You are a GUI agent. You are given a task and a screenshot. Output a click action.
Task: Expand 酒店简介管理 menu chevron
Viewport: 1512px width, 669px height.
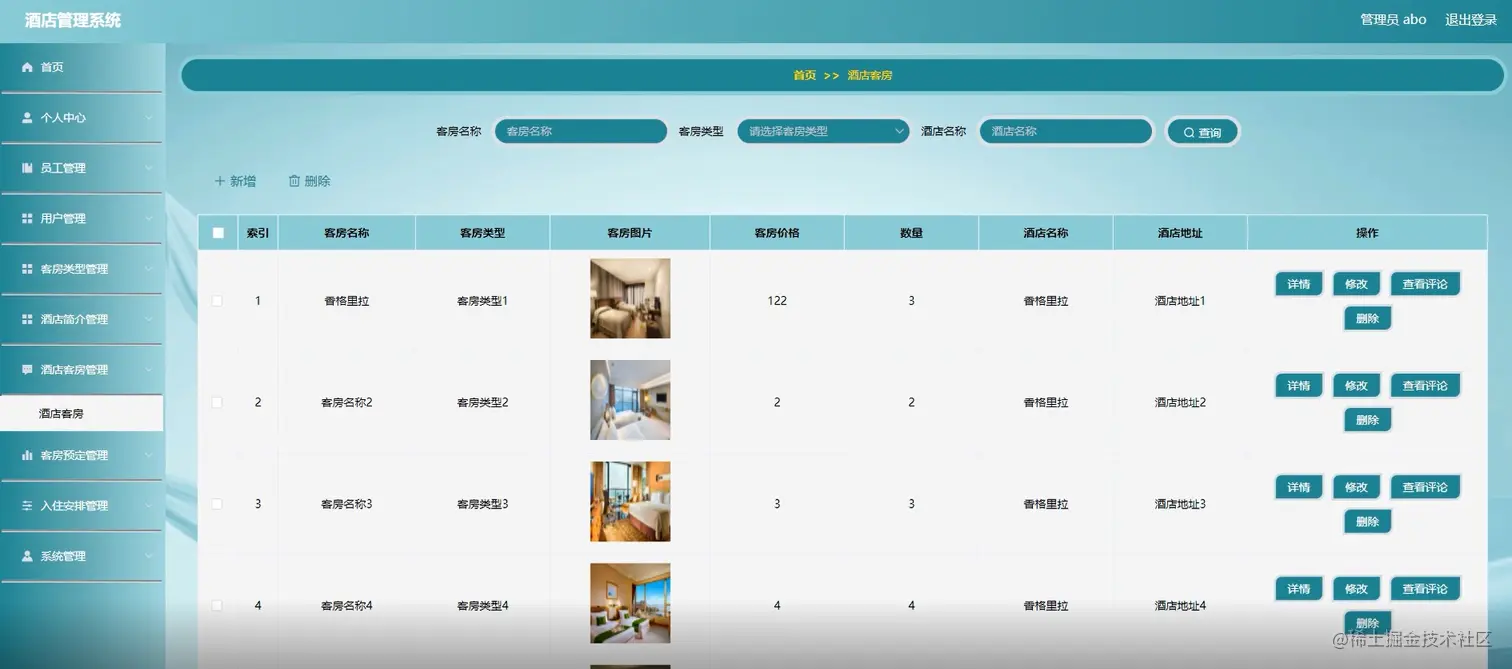pyautogui.click(x=149, y=319)
